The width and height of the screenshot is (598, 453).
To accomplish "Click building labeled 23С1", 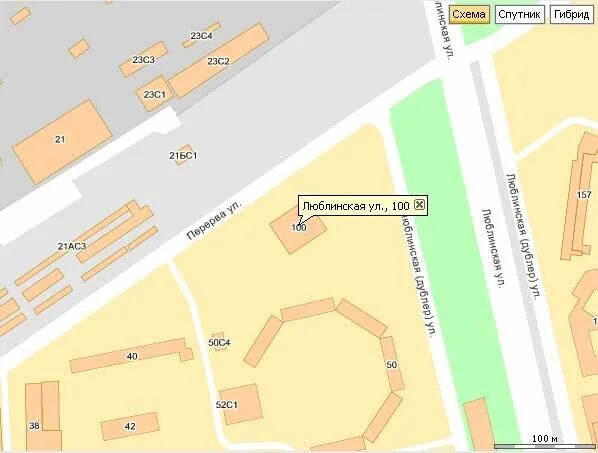I will (154, 94).
